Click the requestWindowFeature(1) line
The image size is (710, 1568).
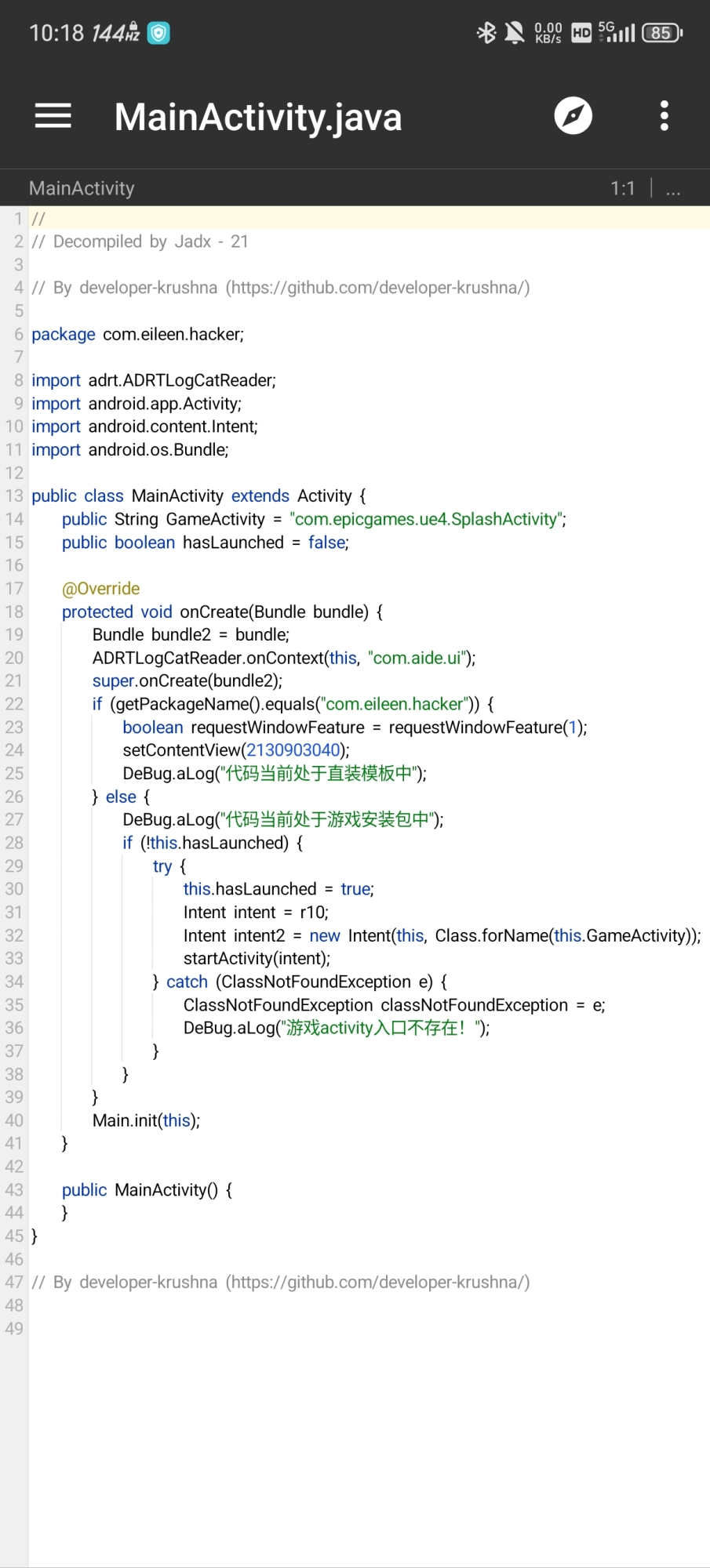coord(355,728)
